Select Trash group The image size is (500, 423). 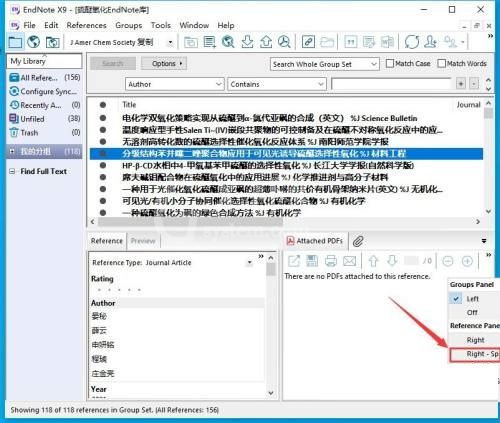coord(45,133)
